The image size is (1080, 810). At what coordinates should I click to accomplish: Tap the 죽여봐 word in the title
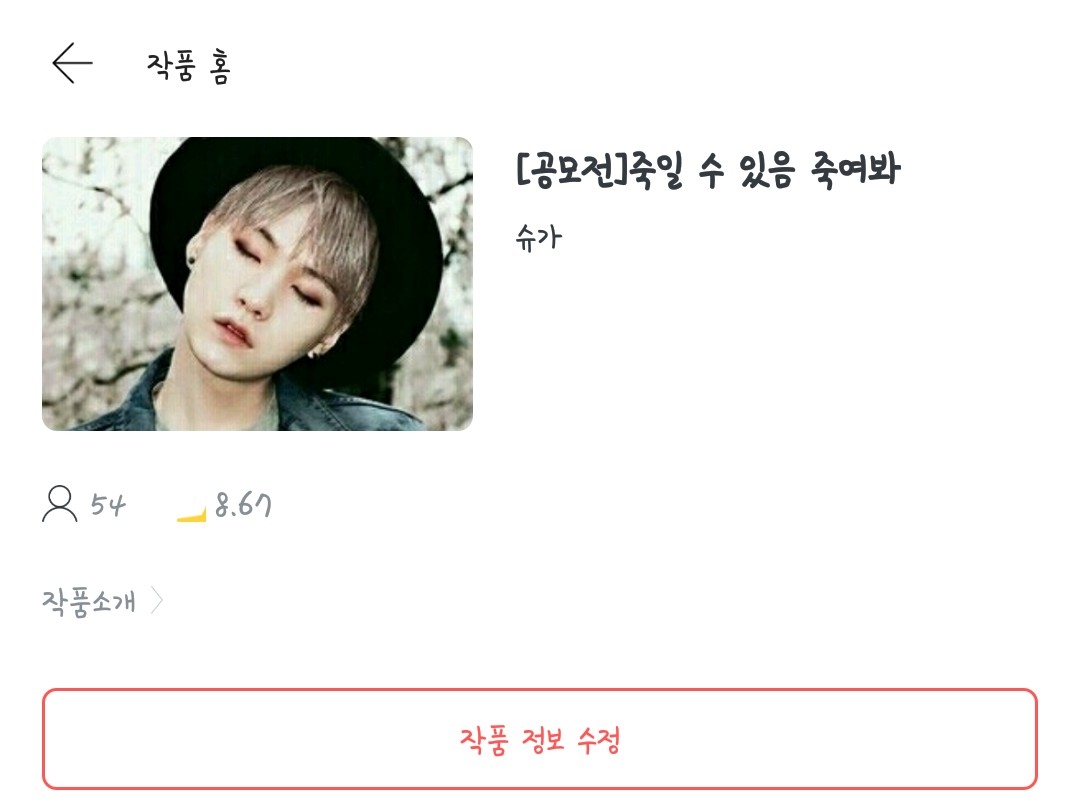(855, 169)
